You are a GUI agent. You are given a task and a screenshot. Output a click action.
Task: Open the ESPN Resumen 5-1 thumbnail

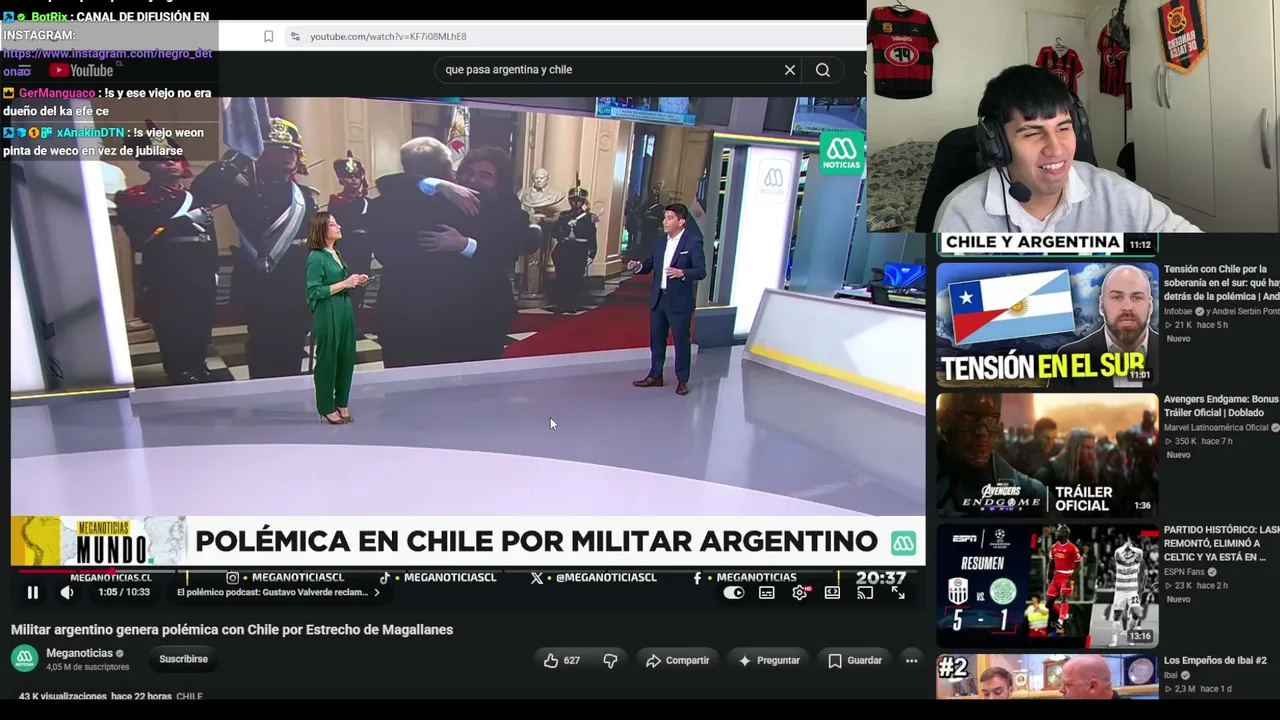(x=1047, y=586)
